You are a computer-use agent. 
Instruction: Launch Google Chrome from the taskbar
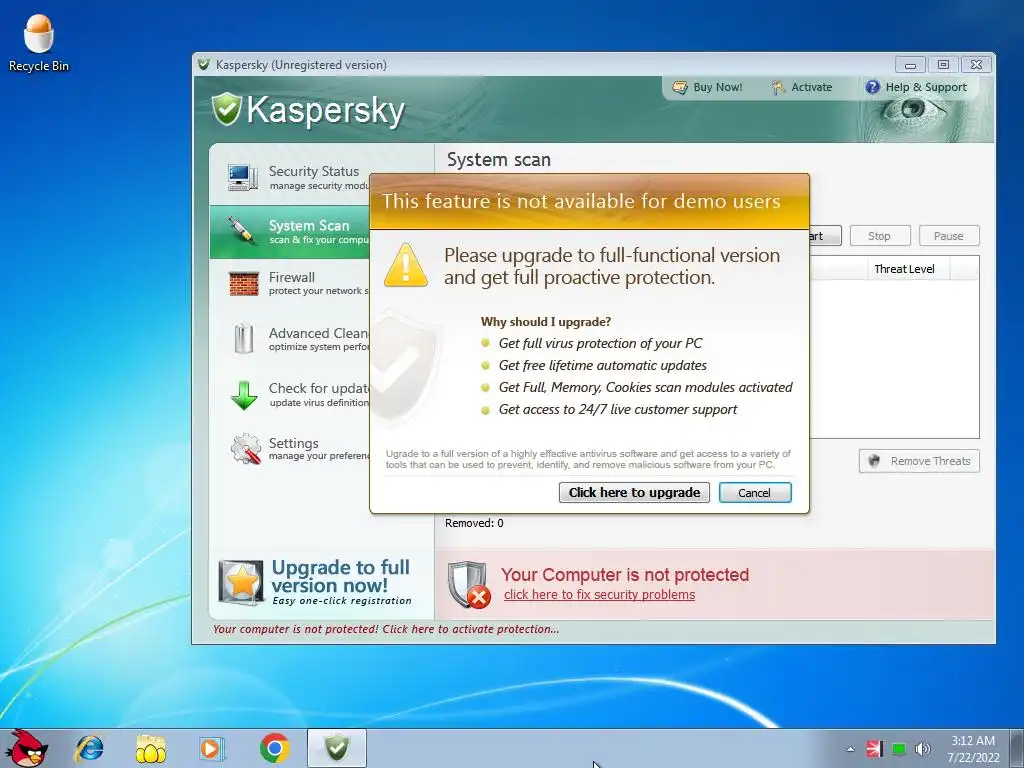point(274,748)
